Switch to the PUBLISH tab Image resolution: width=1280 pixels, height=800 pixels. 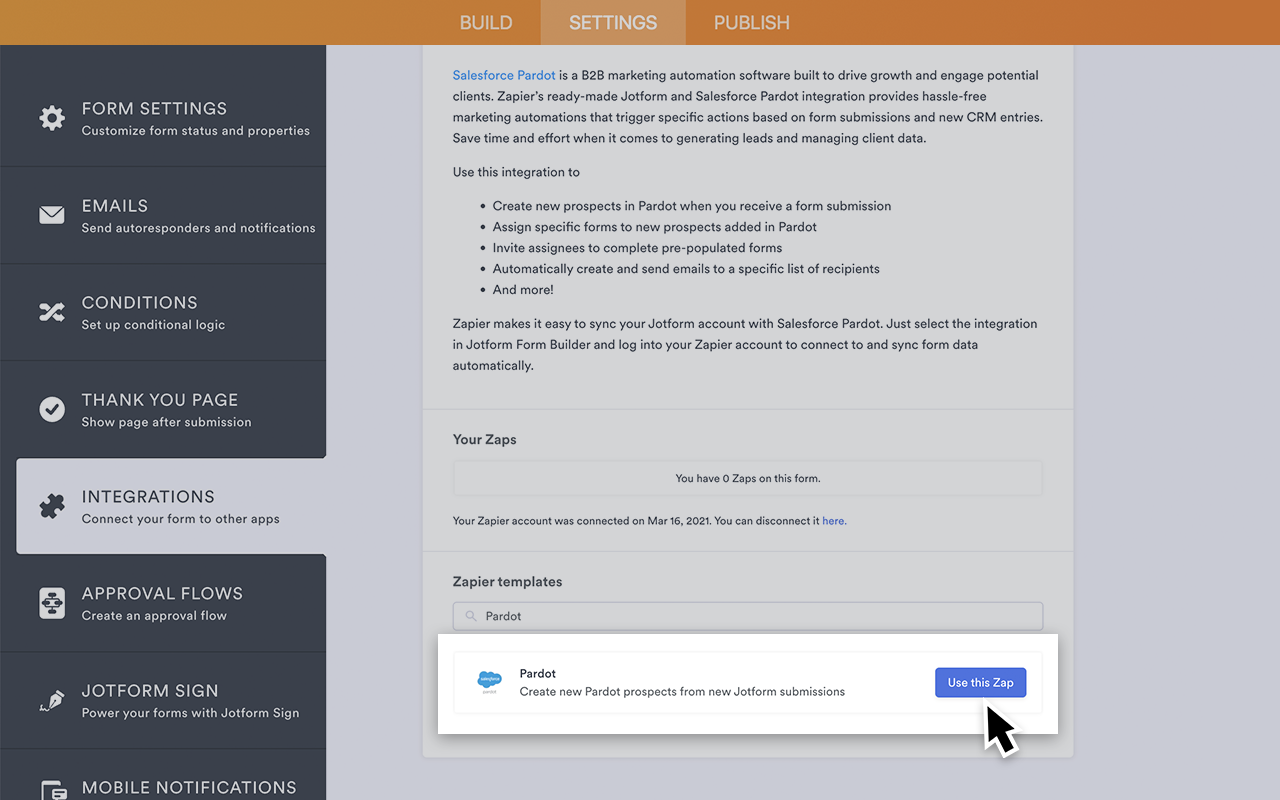click(x=751, y=22)
